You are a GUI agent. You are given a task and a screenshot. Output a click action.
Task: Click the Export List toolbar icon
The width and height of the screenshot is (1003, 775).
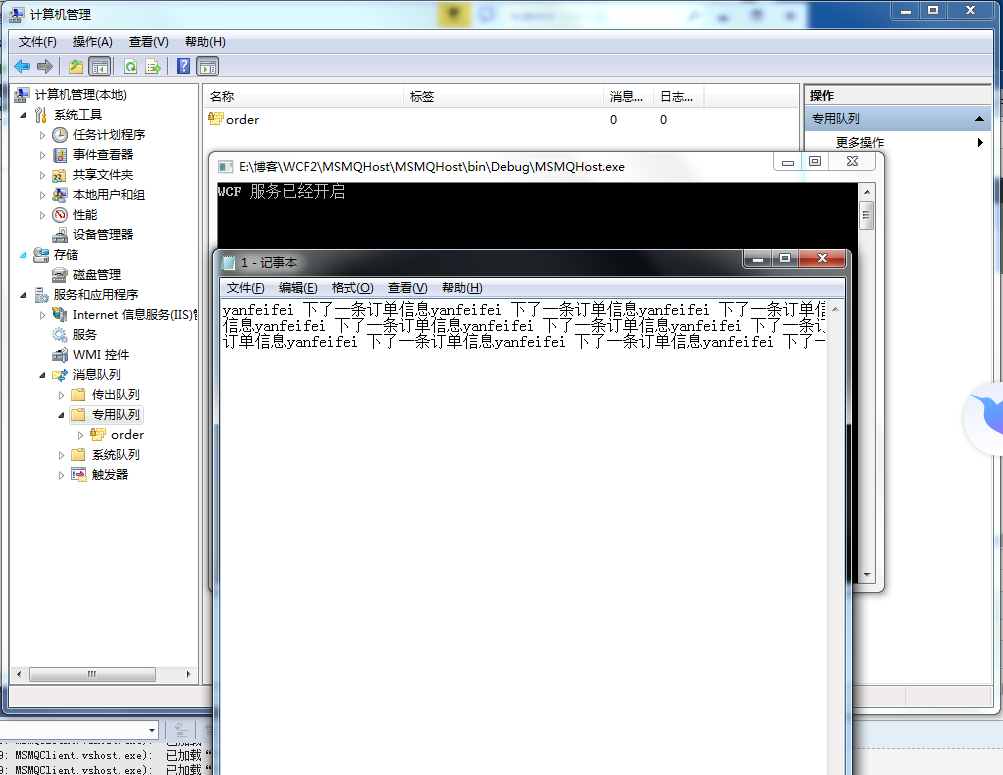pos(153,67)
